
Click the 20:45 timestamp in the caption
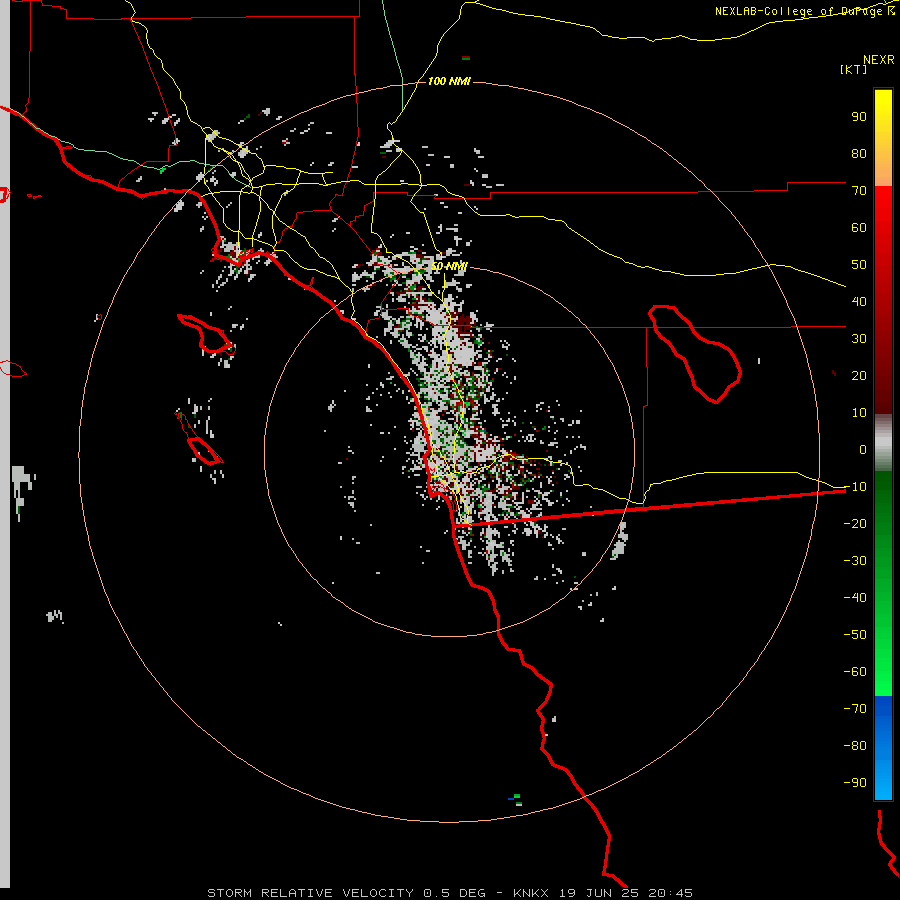pyautogui.click(x=670, y=893)
